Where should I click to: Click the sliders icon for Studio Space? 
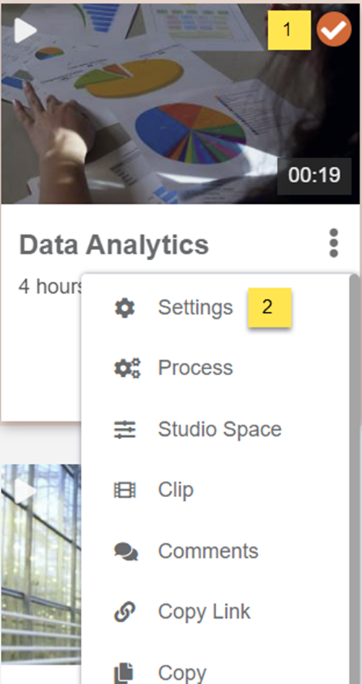click(x=125, y=429)
